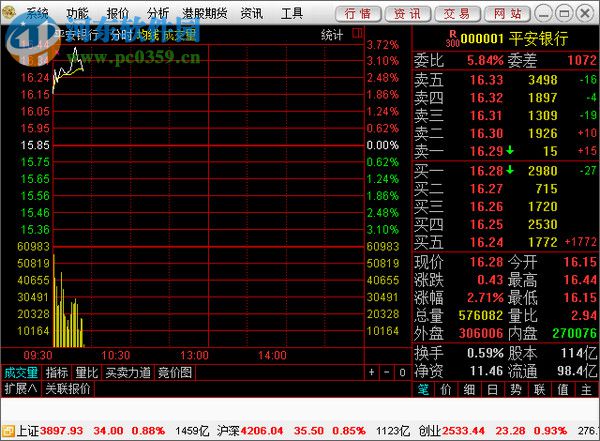Click the 委比 value 5.84%
The height and width of the screenshot is (441, 600).
(485, 60)
